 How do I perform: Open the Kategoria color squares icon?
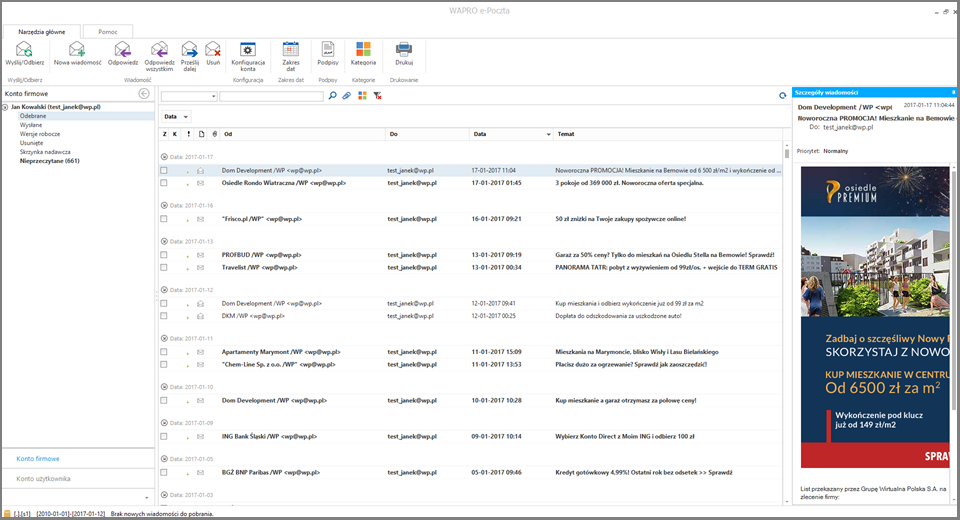coord(363,50)
